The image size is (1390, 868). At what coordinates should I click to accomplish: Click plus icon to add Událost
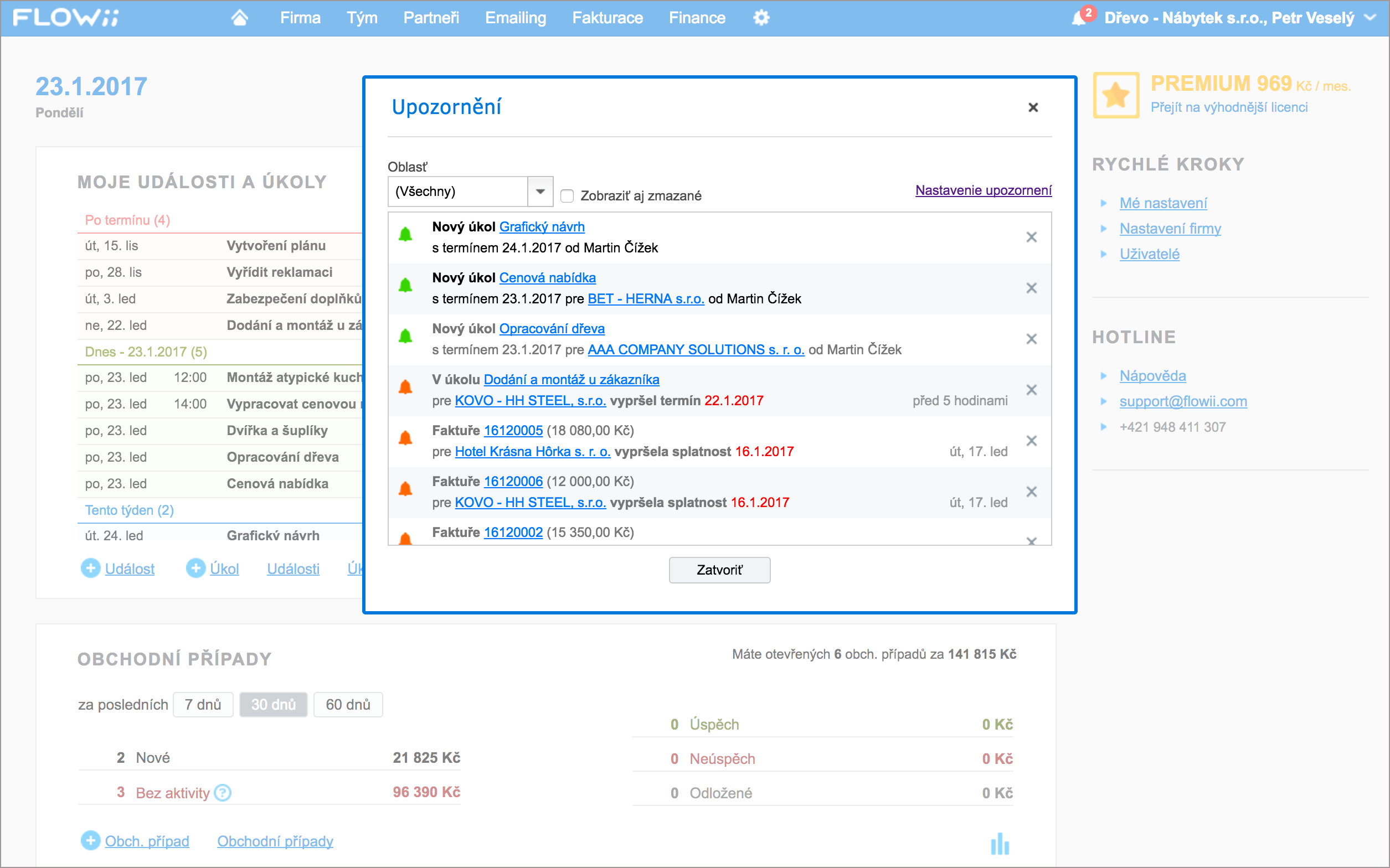tap(90, 569)
